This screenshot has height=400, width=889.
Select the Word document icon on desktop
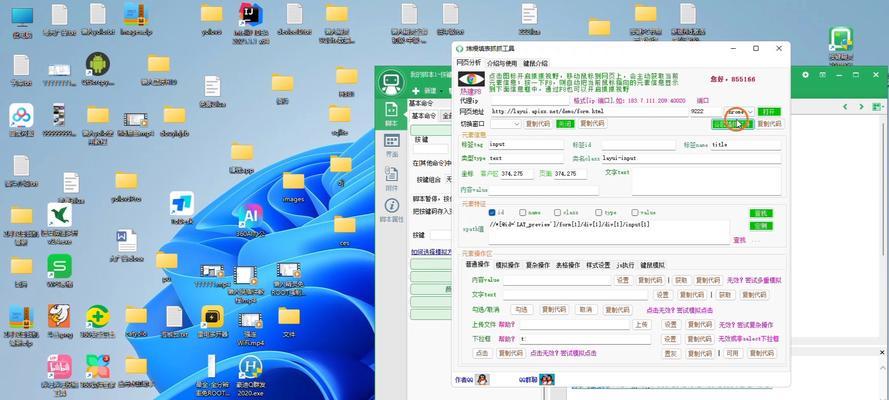[126, 245]
